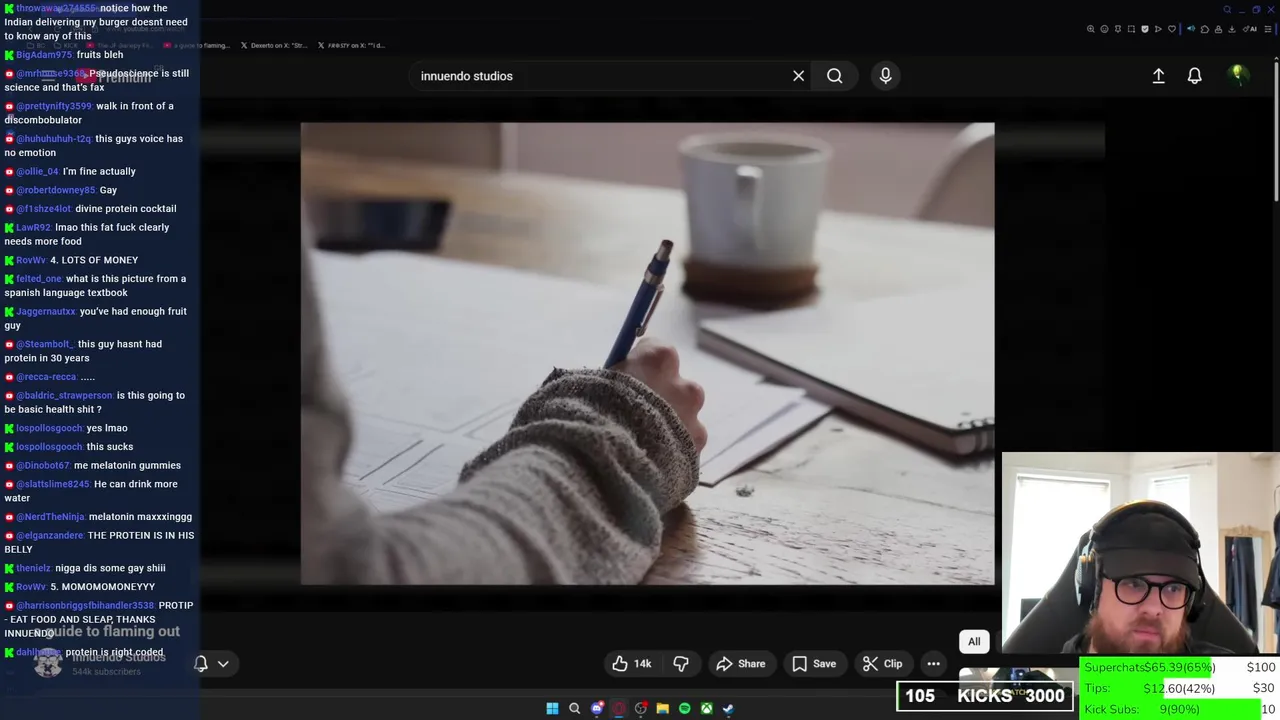The image size is (1280, 720).
Task: Save the video to a playlist
Action: click(814, 664)
